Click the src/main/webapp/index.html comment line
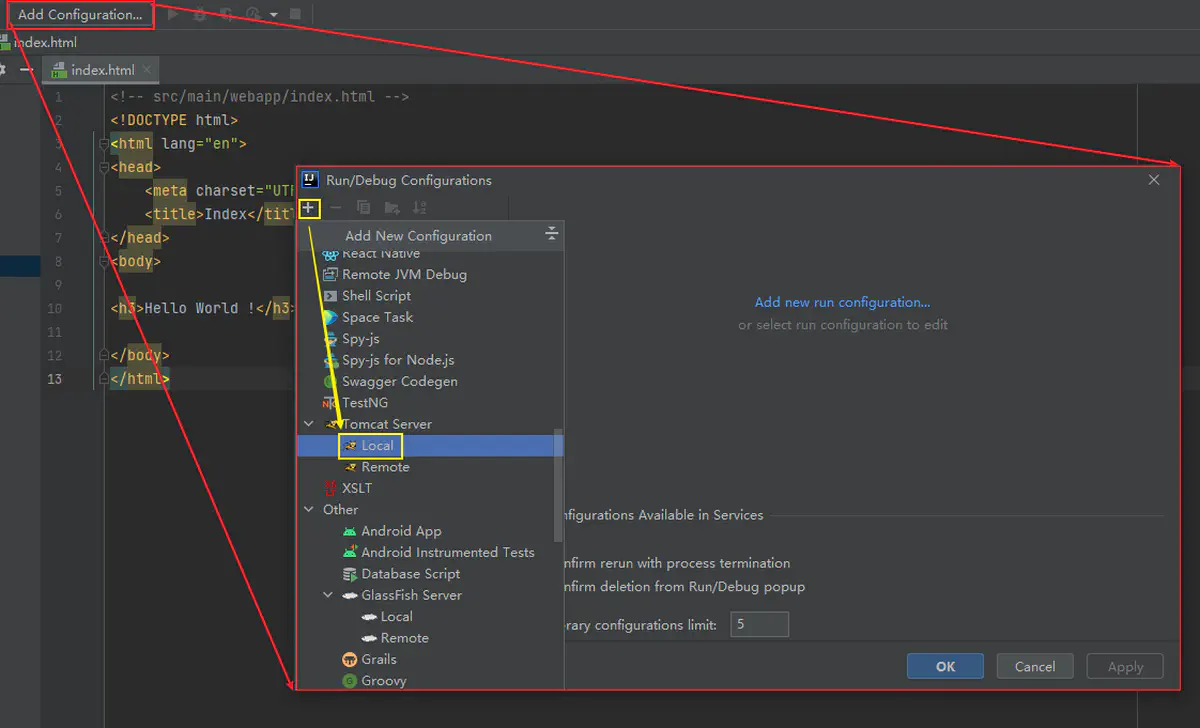The height and width of the screenshot is (728, 1200). pos(260,97)
